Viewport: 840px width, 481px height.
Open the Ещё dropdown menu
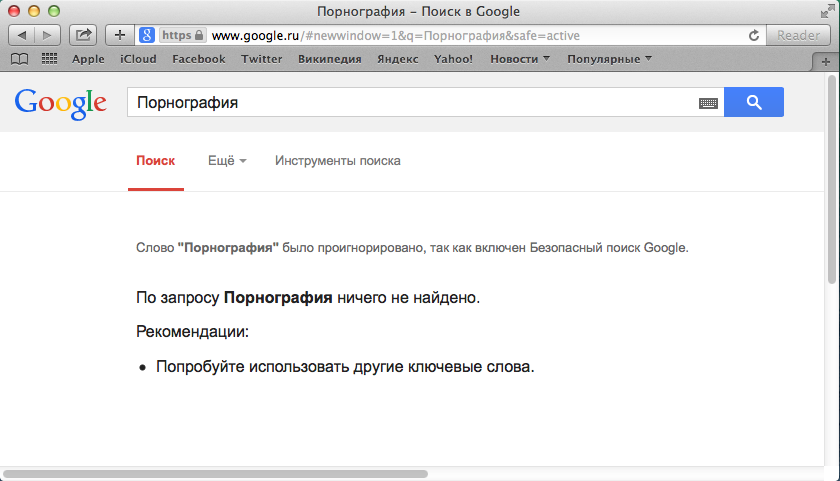(227, 161)
